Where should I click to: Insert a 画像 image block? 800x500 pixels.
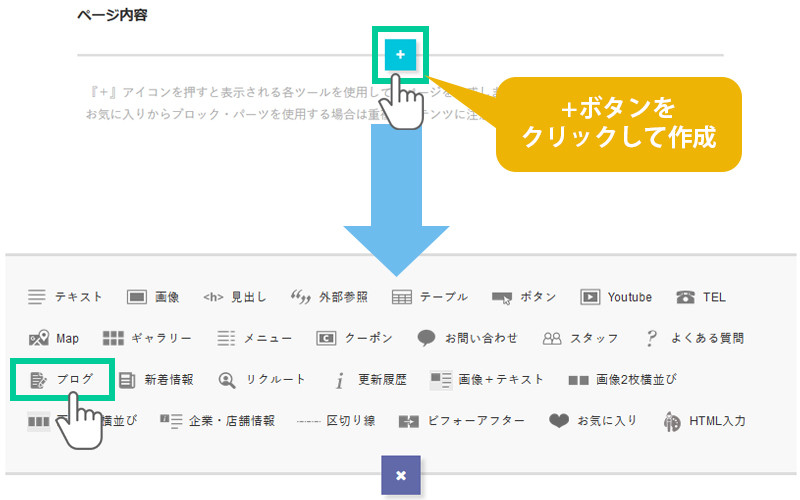coord(153,297)
